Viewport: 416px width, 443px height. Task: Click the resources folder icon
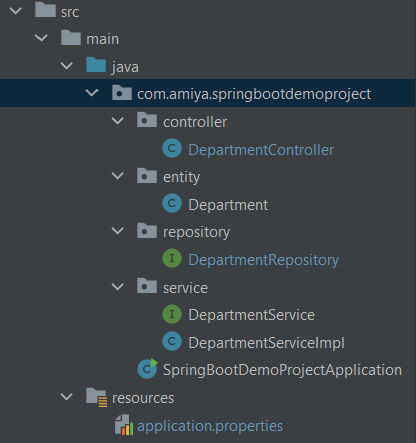click(x=97, y=397)
